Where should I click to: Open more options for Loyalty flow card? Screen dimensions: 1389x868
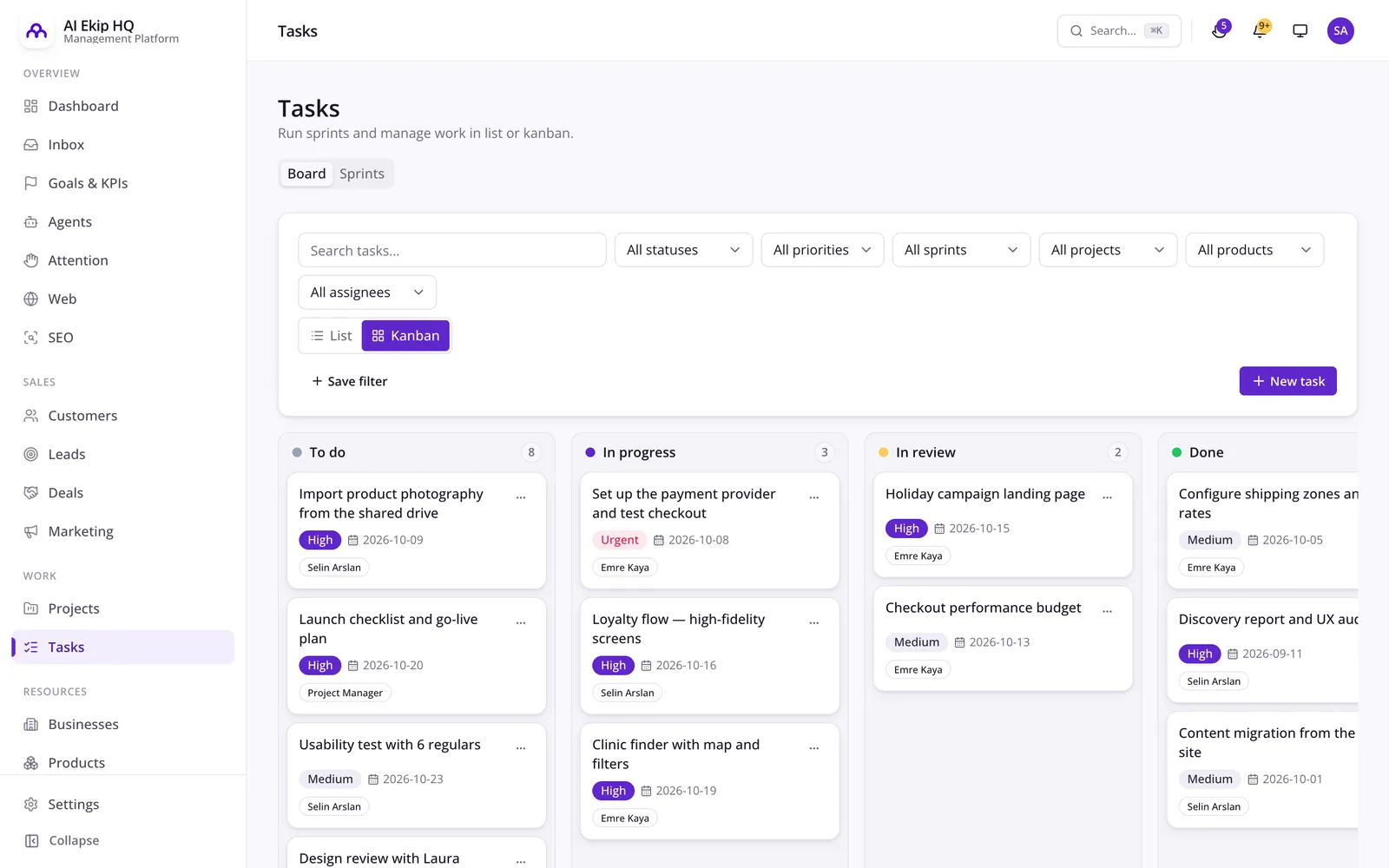[x=814, y=622]
